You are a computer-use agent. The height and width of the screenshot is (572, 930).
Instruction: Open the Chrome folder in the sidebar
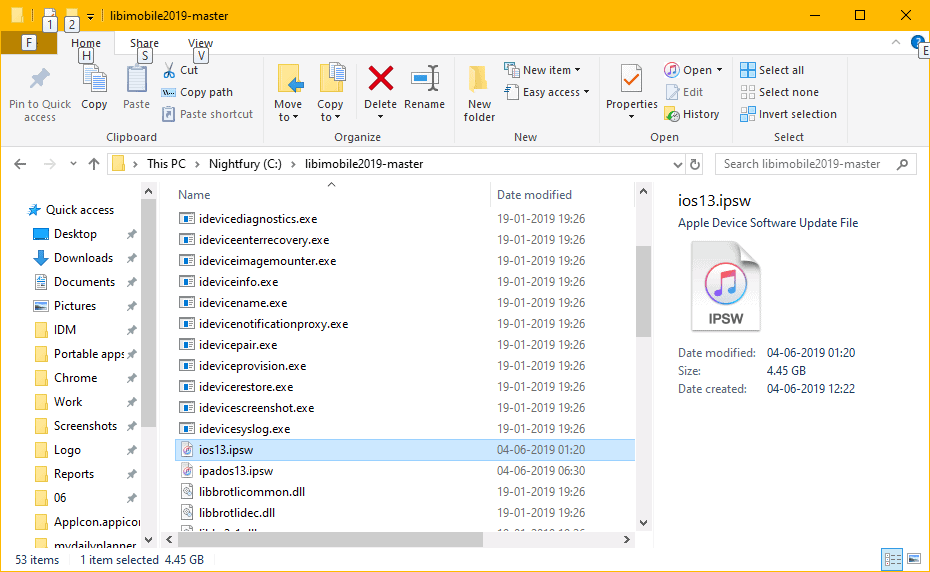pyautogui.click(x=75, y=377)
